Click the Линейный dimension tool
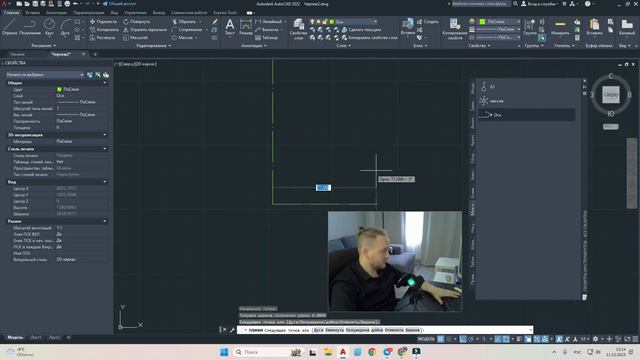 [268, 22]
